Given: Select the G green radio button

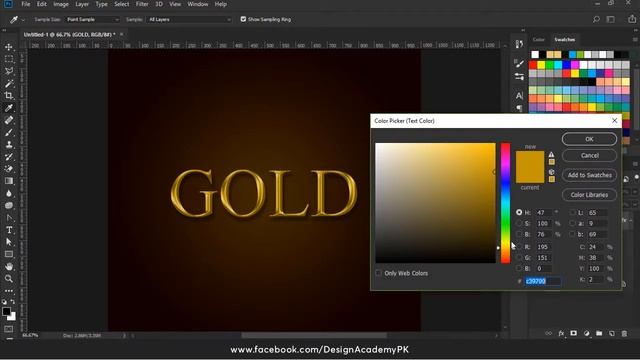Looking at the screenshot, I should 519,258.
